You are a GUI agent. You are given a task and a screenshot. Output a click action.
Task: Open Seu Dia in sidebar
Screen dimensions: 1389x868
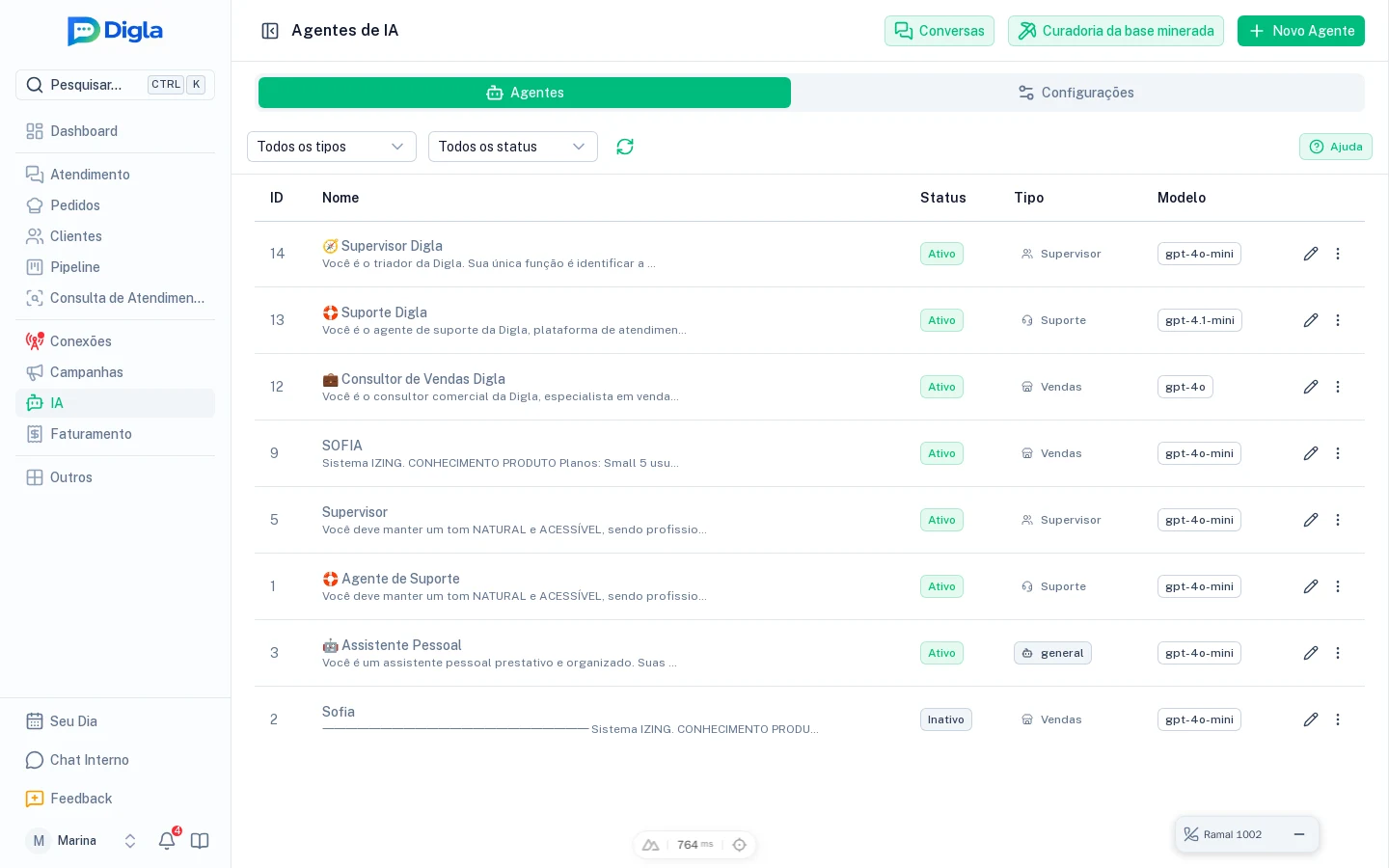pyautogui.click(x=115, y=721)
